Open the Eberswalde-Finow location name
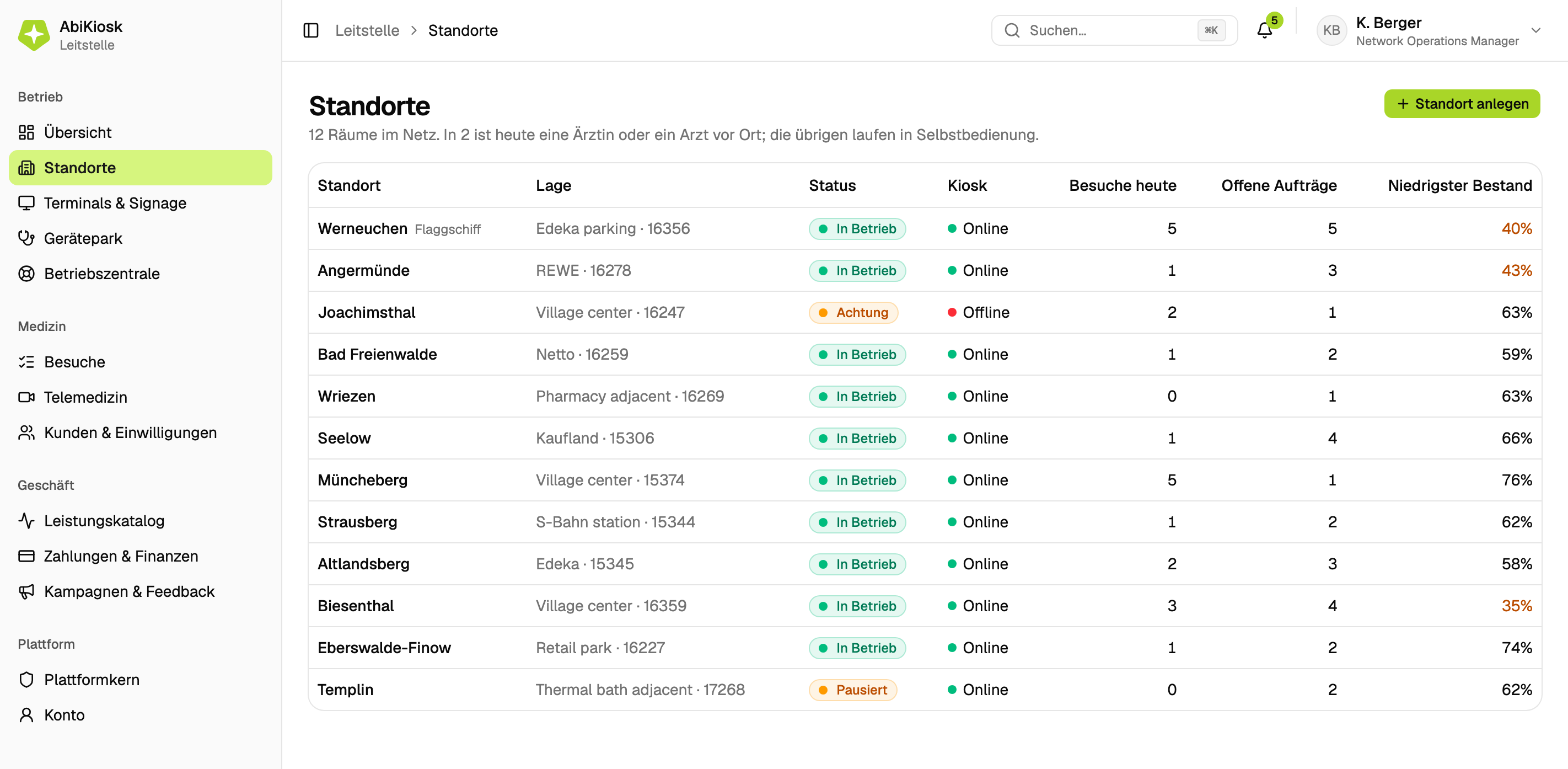The image size is (1568, 769). [x=384, y=648]
